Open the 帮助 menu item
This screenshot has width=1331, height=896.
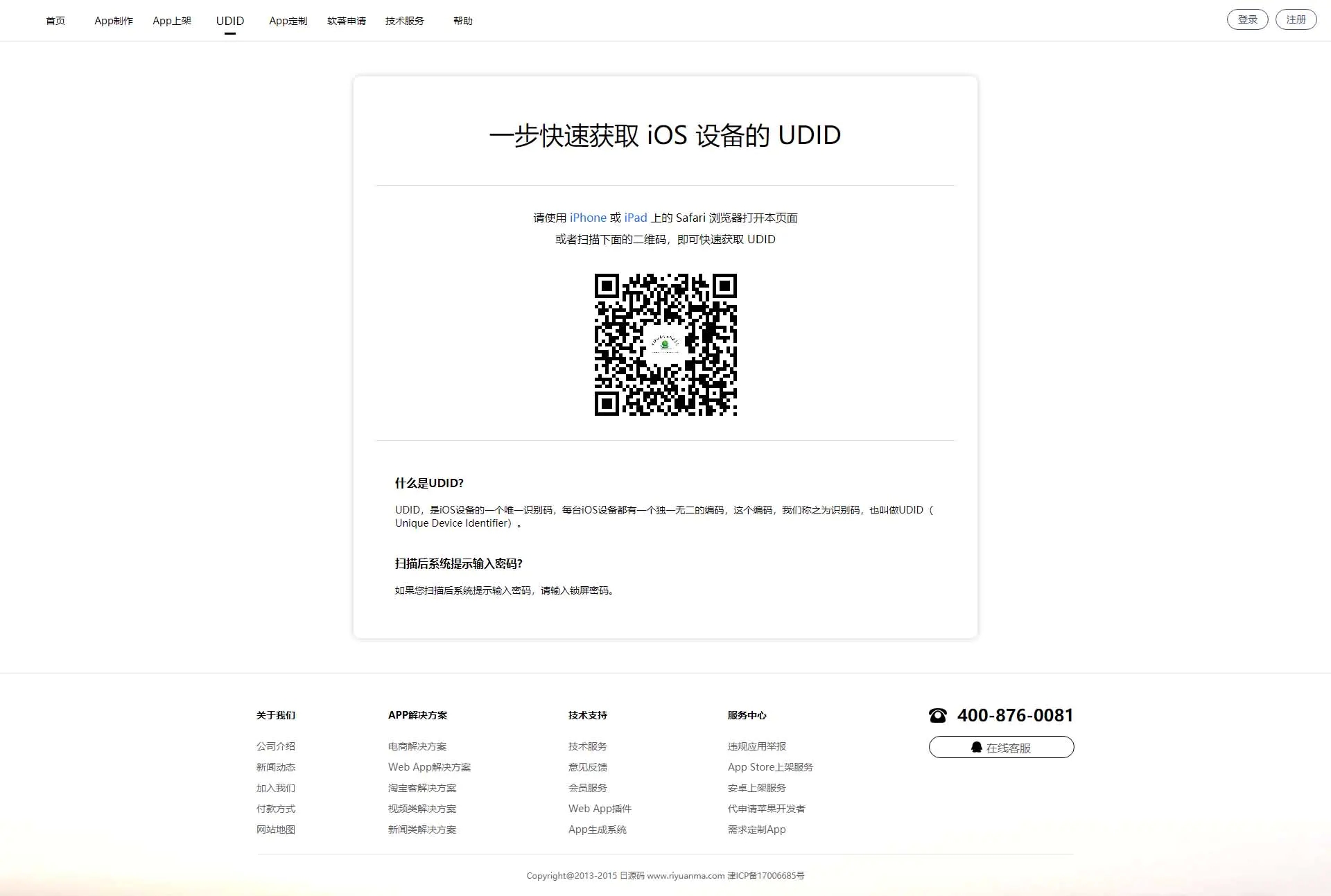pos(462,21)
